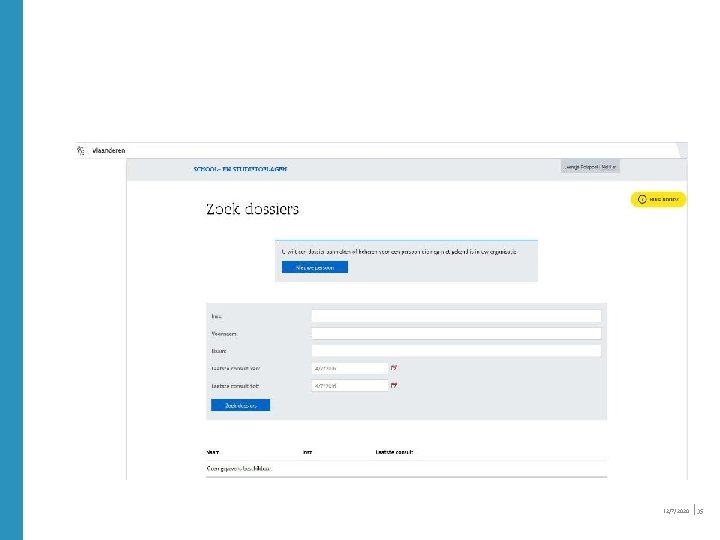This screenshot has height=540, width=720.
Task: Click the 'Vlaanderen' text in top bar
Action: pyautogui.click(x=108, y=151)
